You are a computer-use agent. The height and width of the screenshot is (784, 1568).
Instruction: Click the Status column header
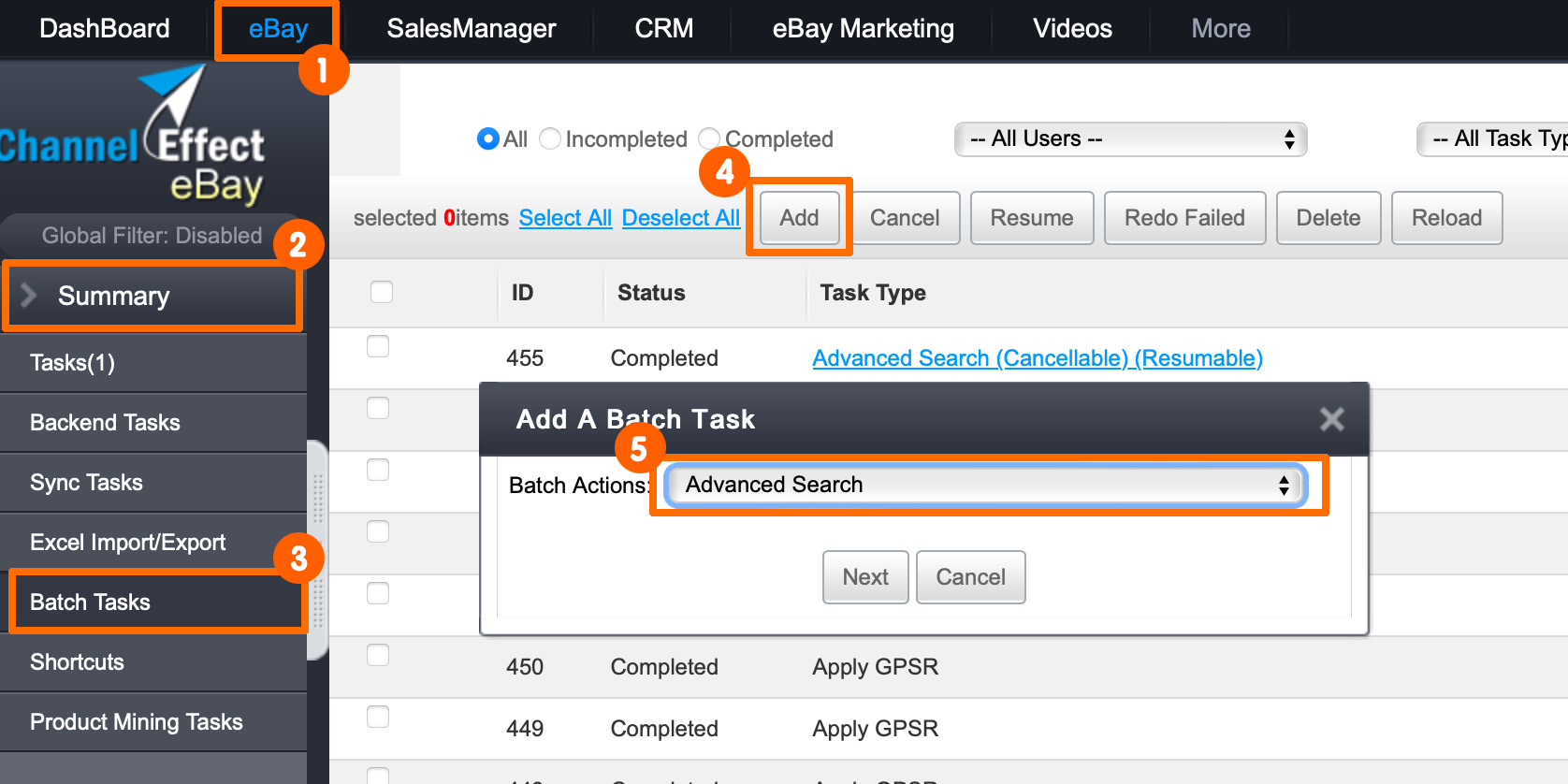[x=651, y=293]
